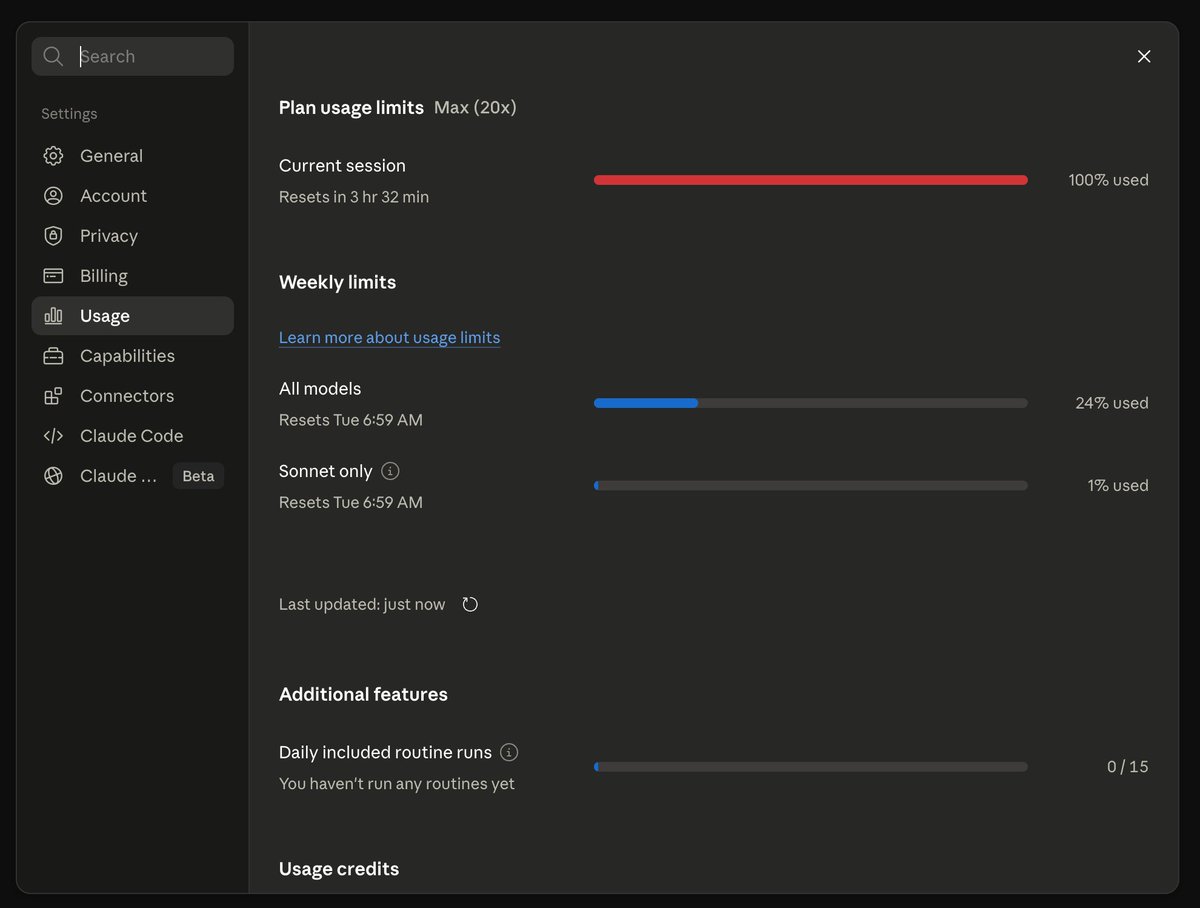Screen dimensions: 1200x908
Task: Click the Account person icon
Action: (x=54, y=196)
